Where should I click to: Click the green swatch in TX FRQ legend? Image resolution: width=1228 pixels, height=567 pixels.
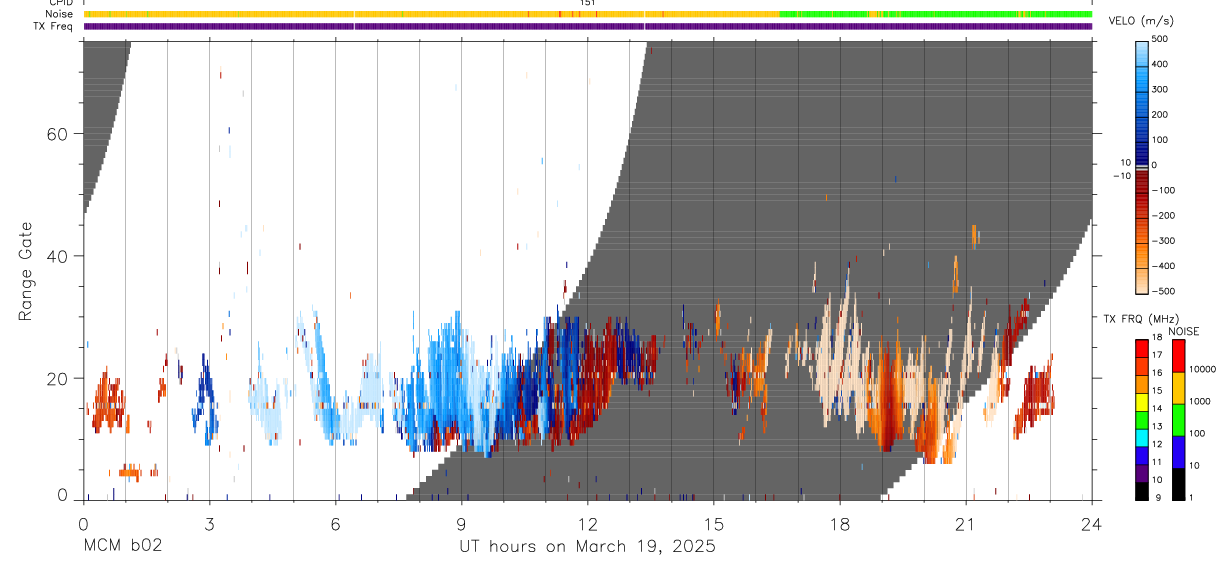[1141, 418]
